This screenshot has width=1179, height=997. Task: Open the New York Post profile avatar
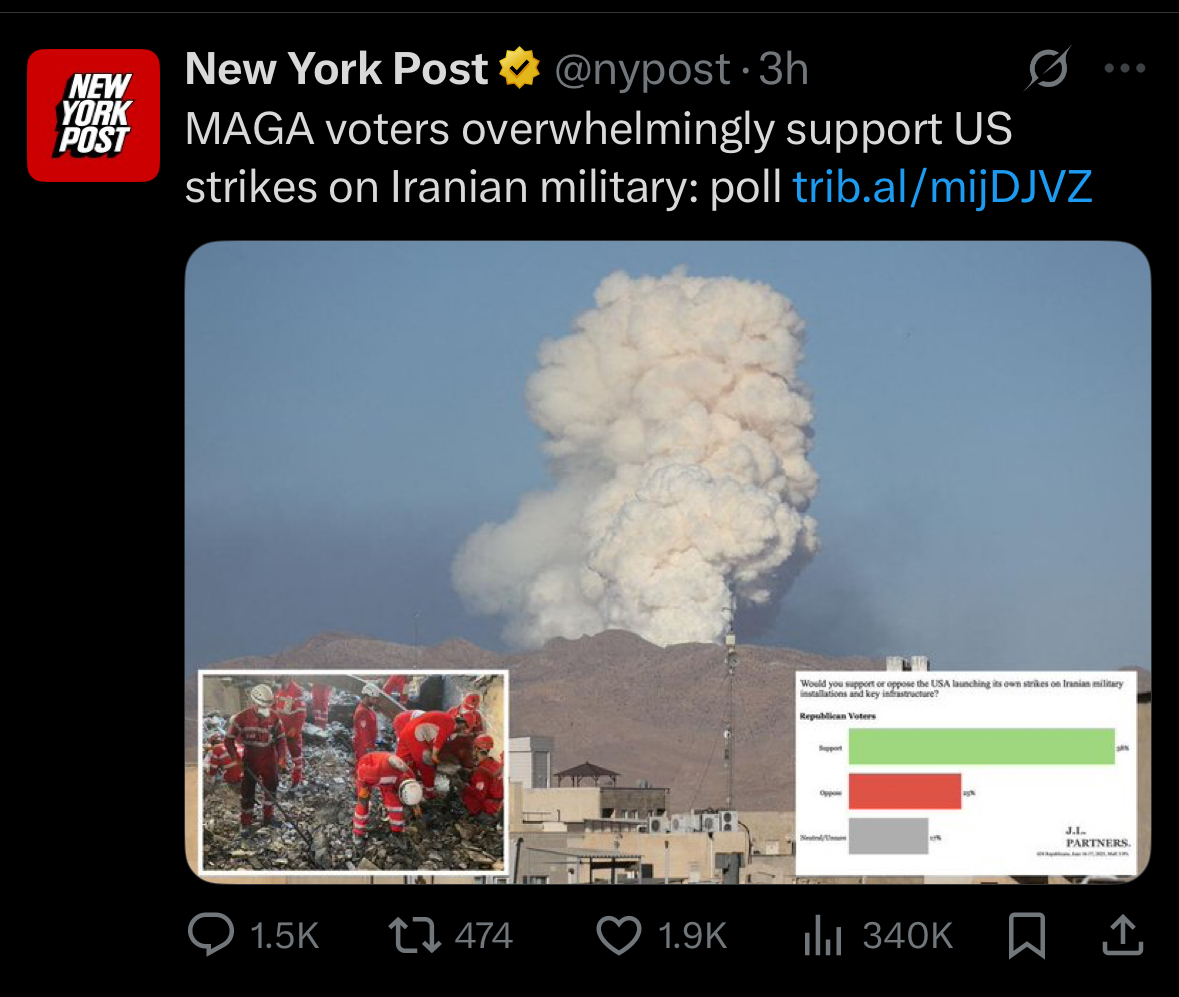(93, 115)
